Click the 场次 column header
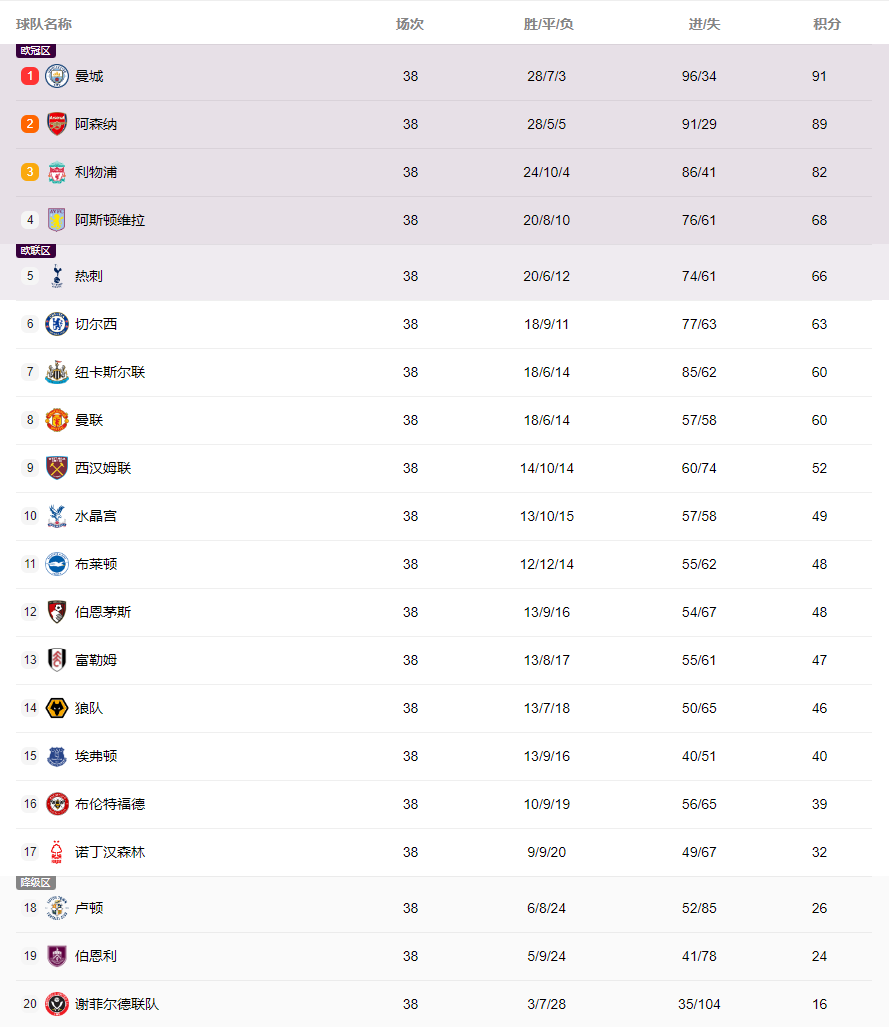The image size is (891, 1027). click(410, 24)
